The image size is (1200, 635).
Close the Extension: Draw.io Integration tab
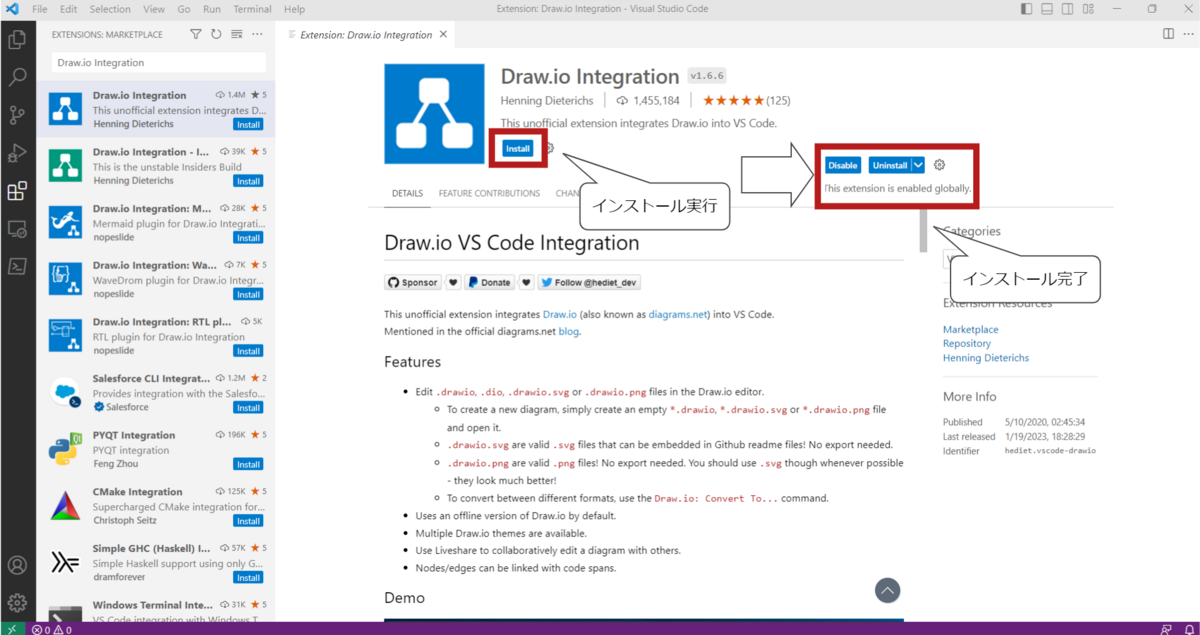coord(443,35)
